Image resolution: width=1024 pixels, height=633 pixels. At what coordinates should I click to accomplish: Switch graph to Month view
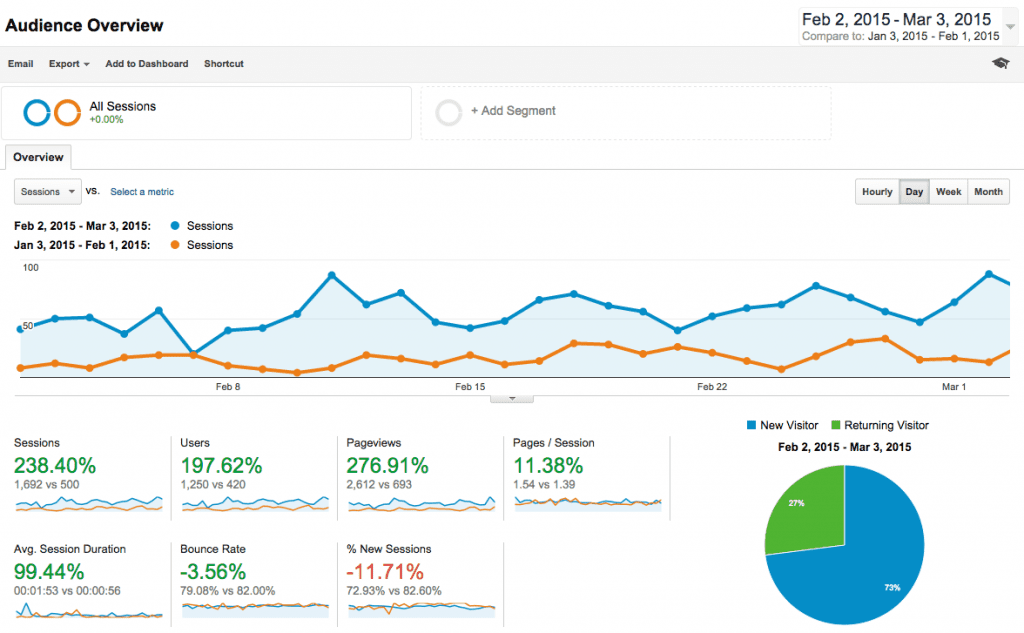tap(988, 192)
